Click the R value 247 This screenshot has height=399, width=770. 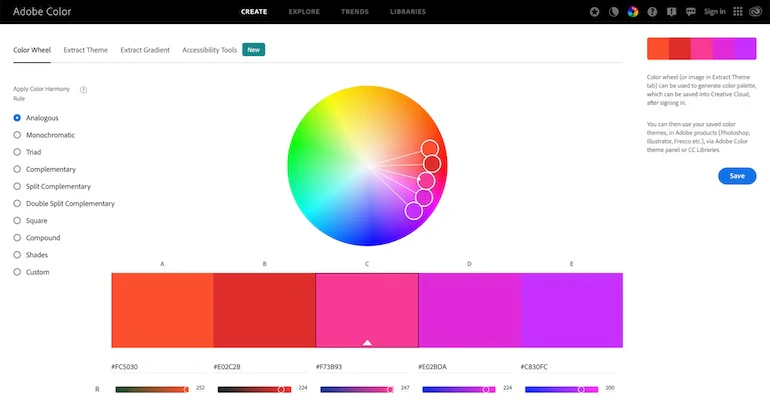pyautogui.click(x=405, y=388)
